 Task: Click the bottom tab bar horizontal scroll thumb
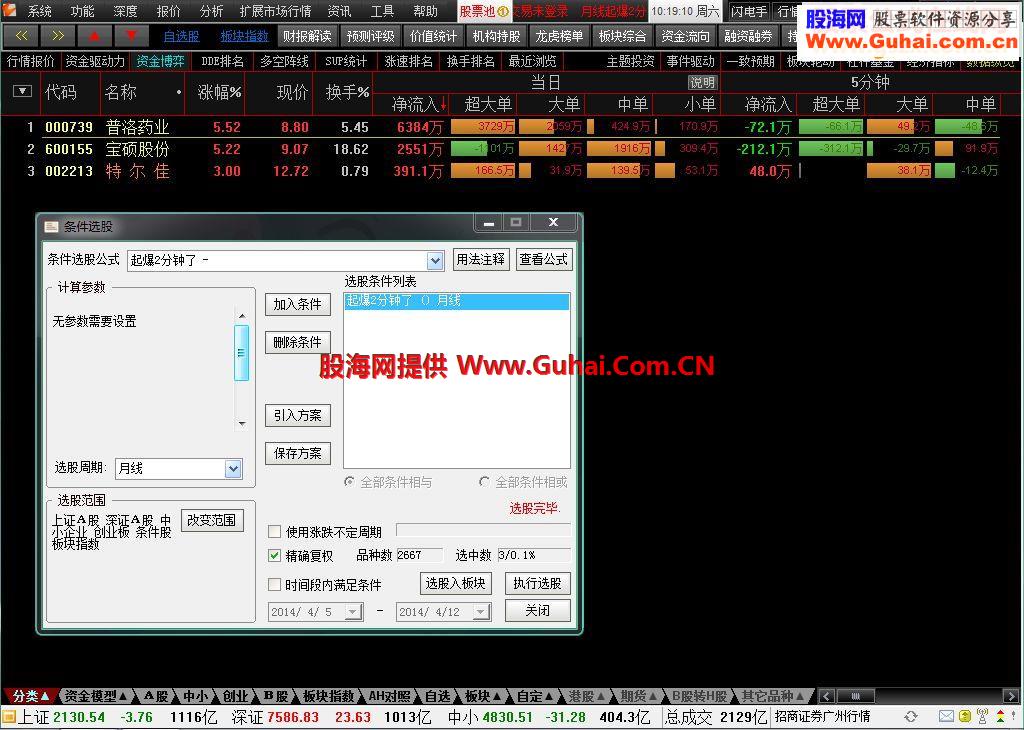[856, 697]
